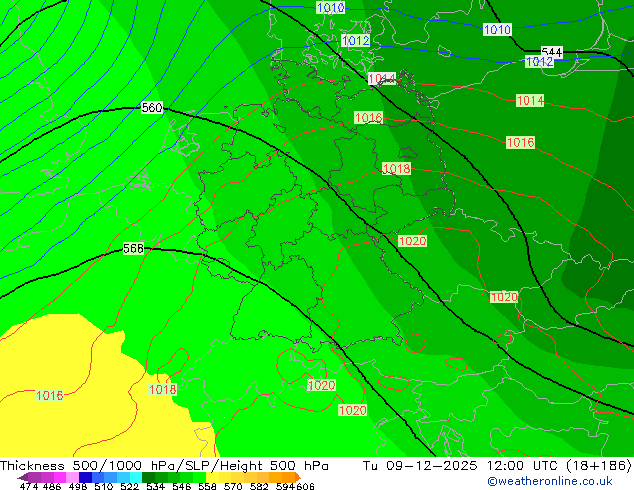Click the black contour label near 1018 west
The width and height of the screenshot is (634, 490).
(133, 248)
